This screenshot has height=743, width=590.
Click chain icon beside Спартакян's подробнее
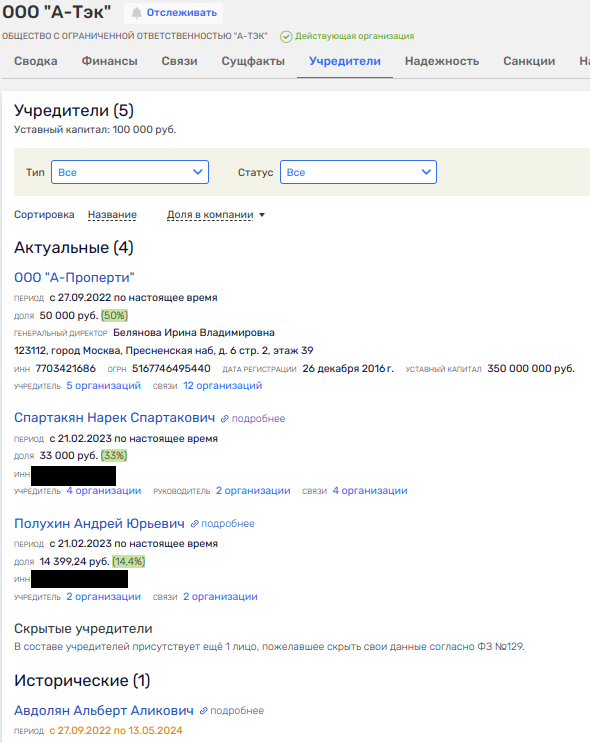pos(225,419)
